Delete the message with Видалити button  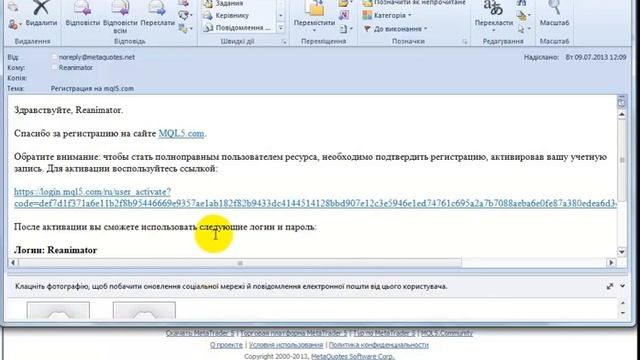tap(41, 14)
